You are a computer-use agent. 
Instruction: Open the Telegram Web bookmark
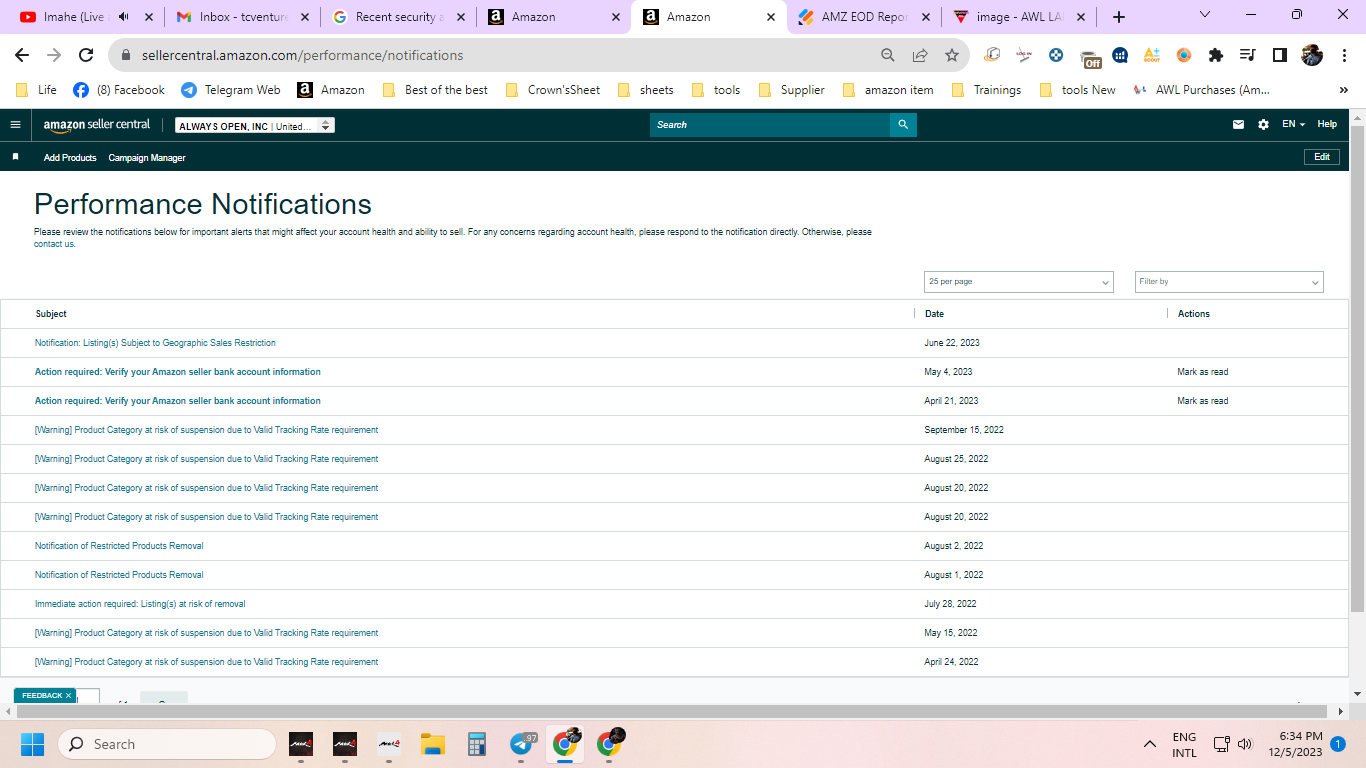(x=231, y=90)
